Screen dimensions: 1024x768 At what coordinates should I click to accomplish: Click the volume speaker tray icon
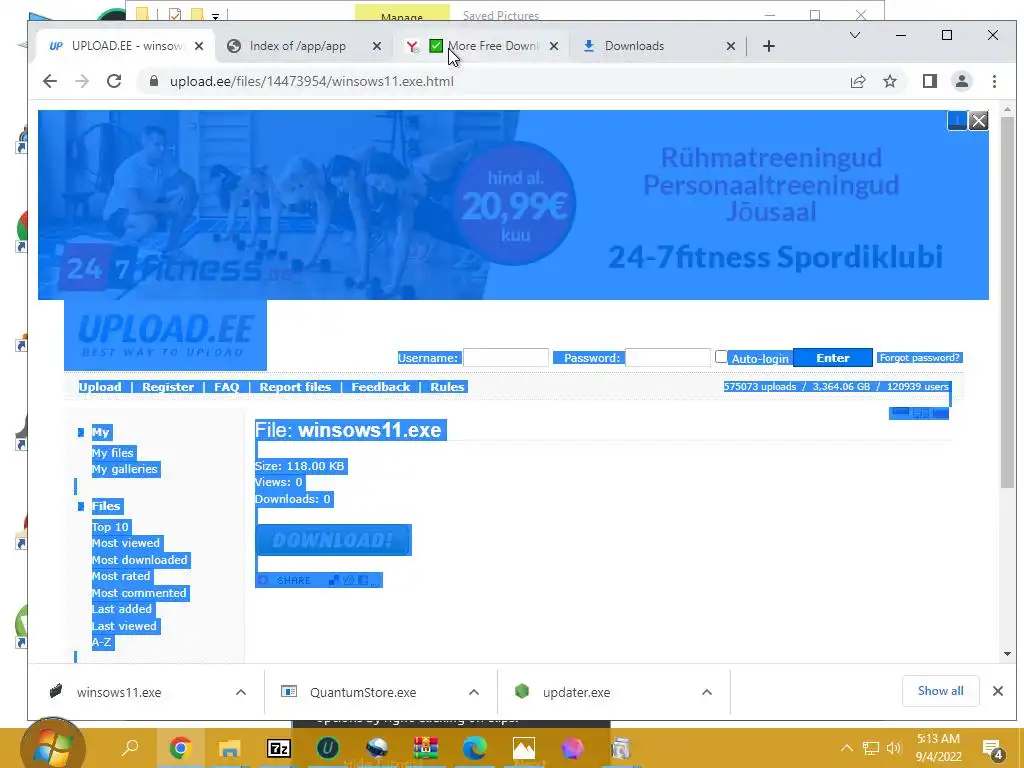pyautogui.click(x=894, y=748)
